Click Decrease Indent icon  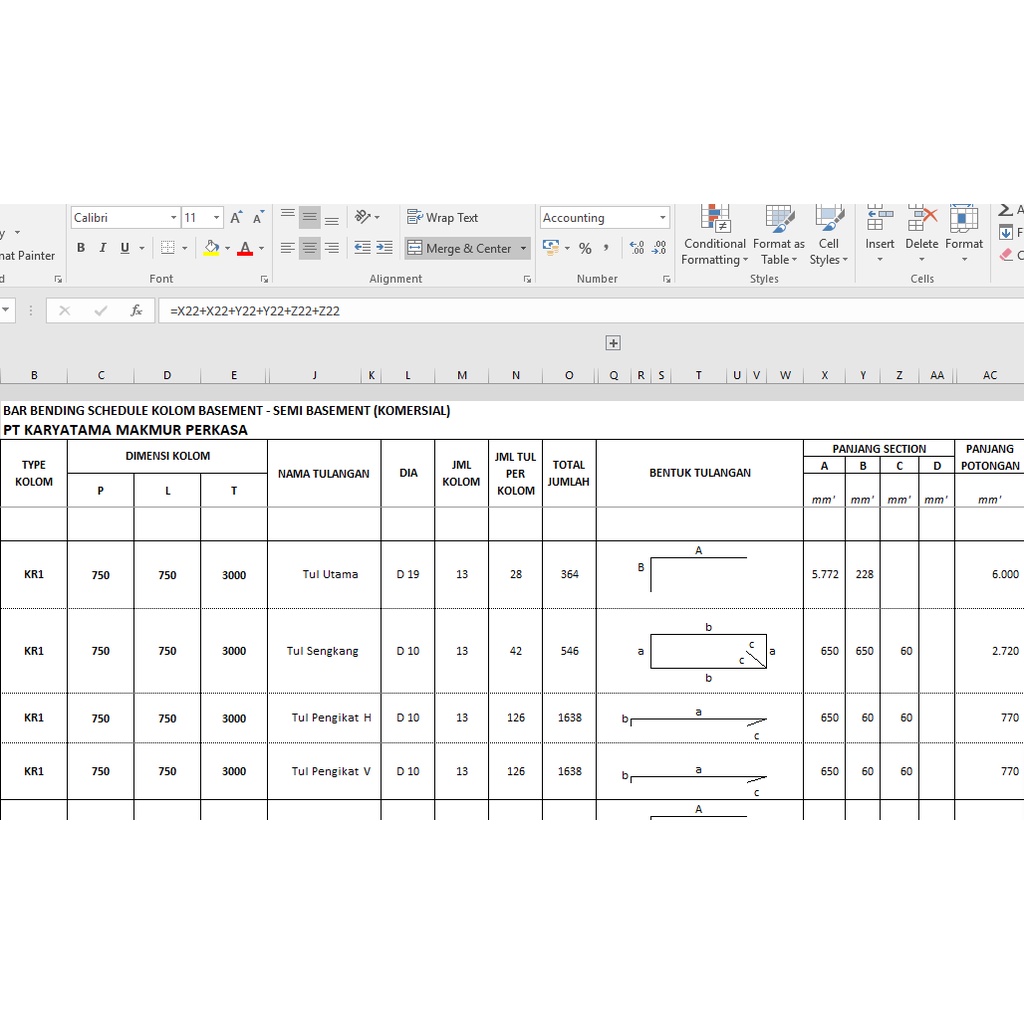click(362, 248)
